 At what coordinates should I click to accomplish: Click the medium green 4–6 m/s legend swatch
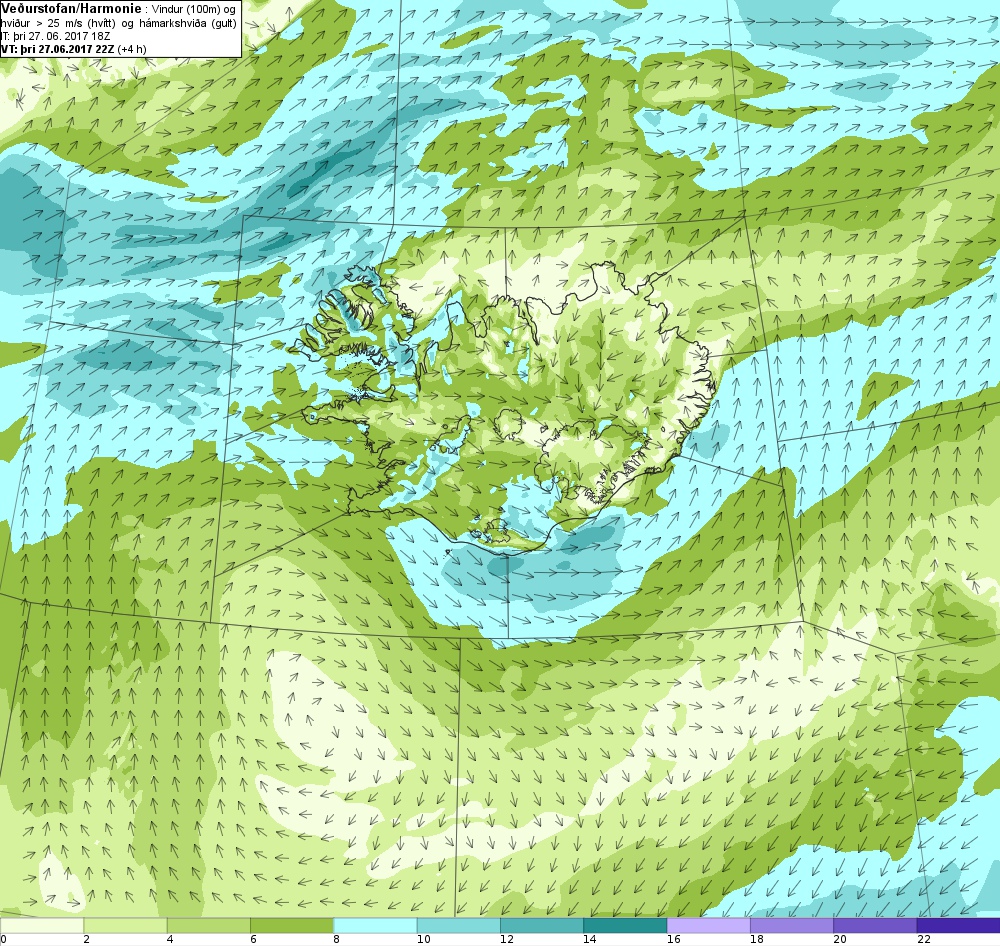(x=209, y=925)
